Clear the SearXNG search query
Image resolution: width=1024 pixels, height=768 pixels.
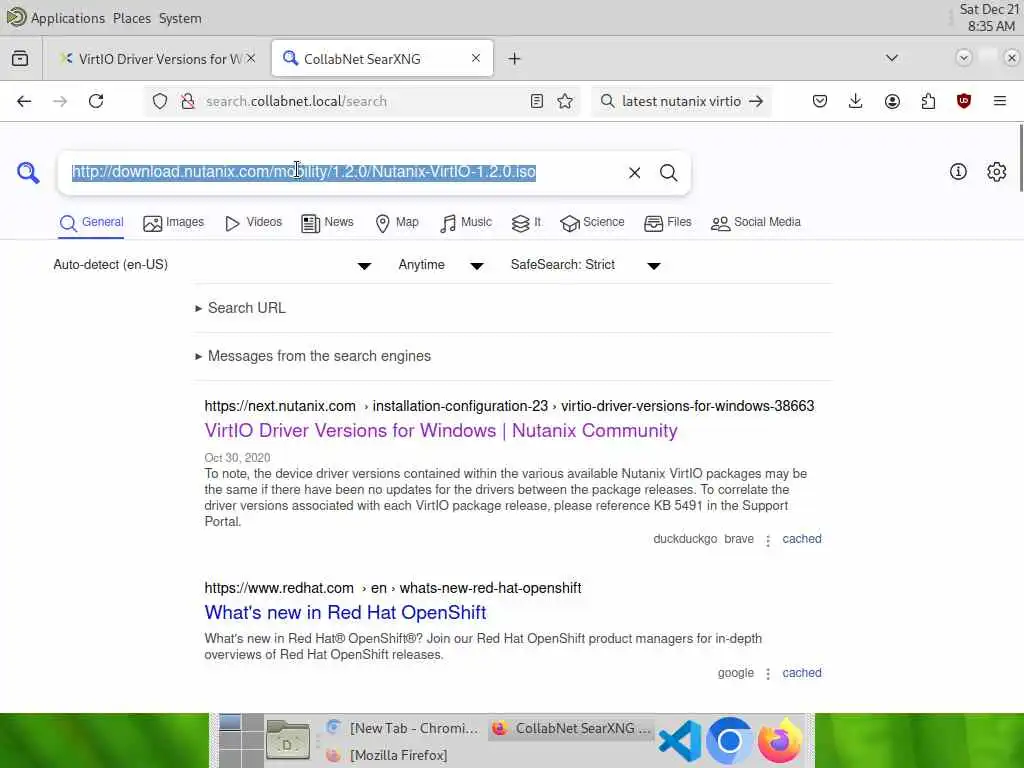[634, 172]
